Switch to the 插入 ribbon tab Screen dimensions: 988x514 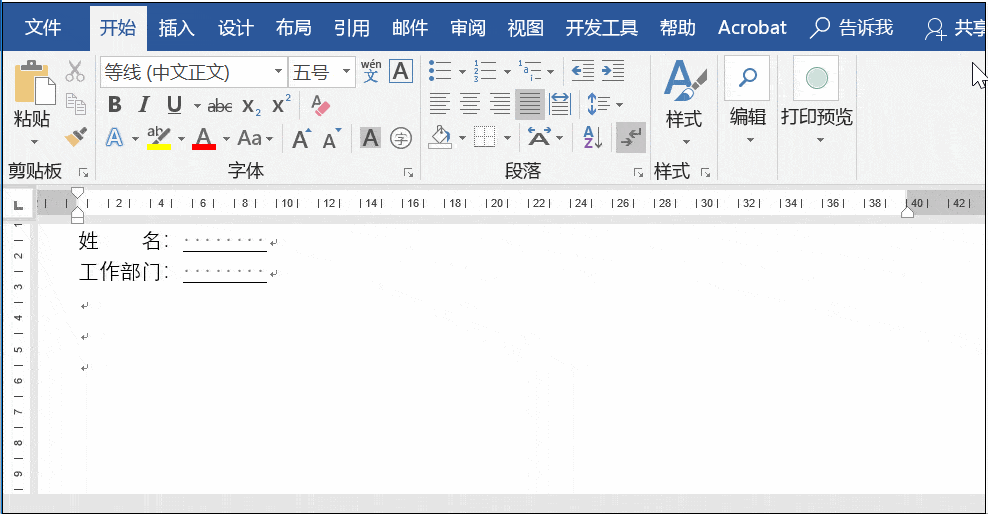177,28
